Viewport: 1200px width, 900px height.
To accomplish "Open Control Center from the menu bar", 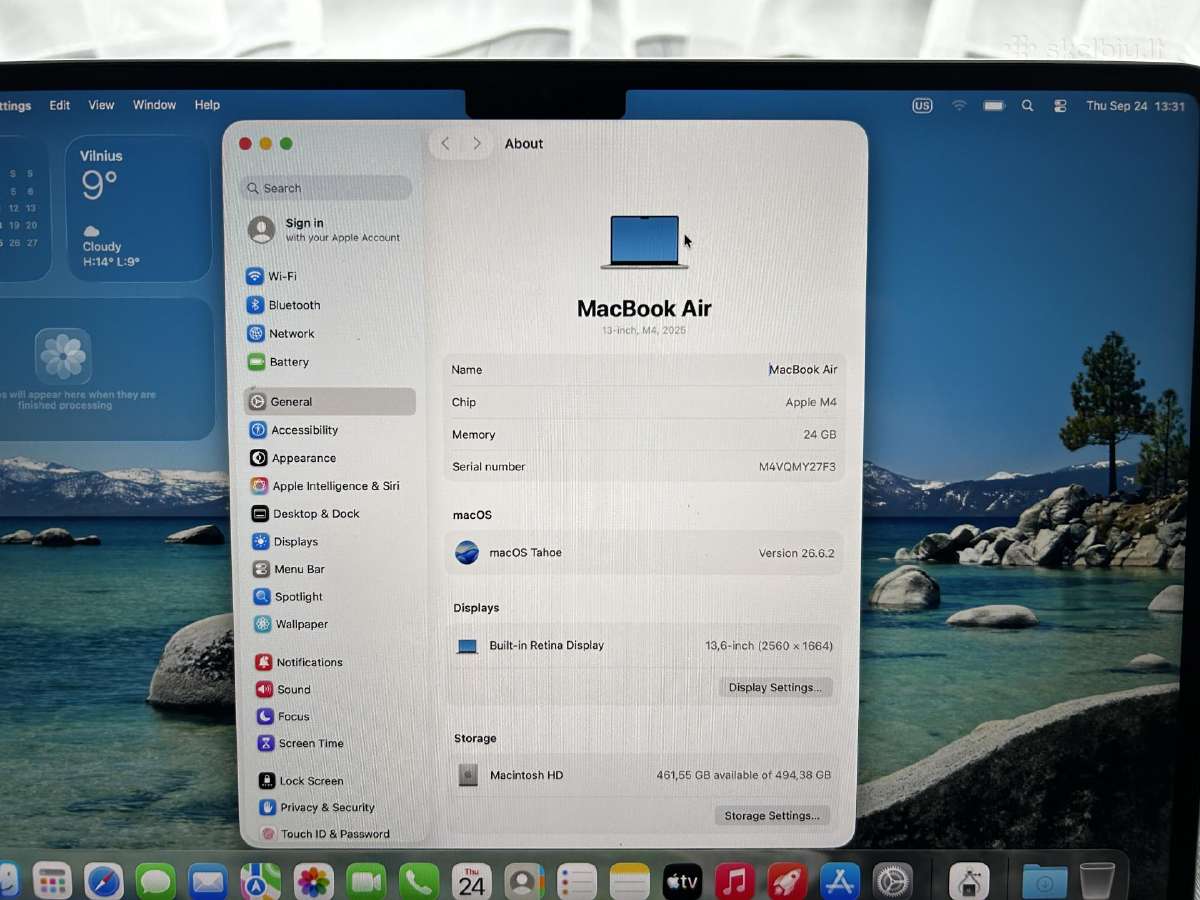I will click(x=1061, y=106).
